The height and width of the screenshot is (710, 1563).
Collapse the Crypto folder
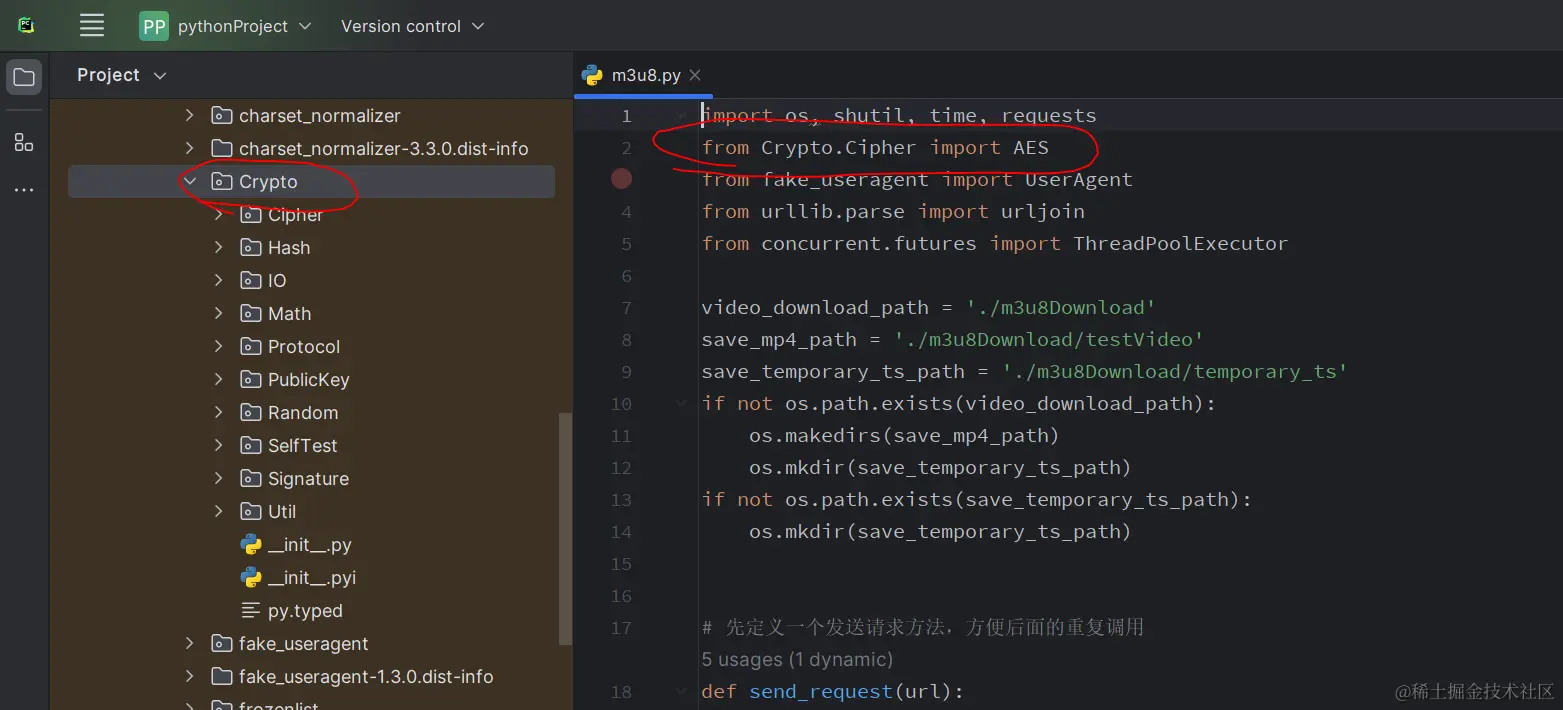point(189,181)
